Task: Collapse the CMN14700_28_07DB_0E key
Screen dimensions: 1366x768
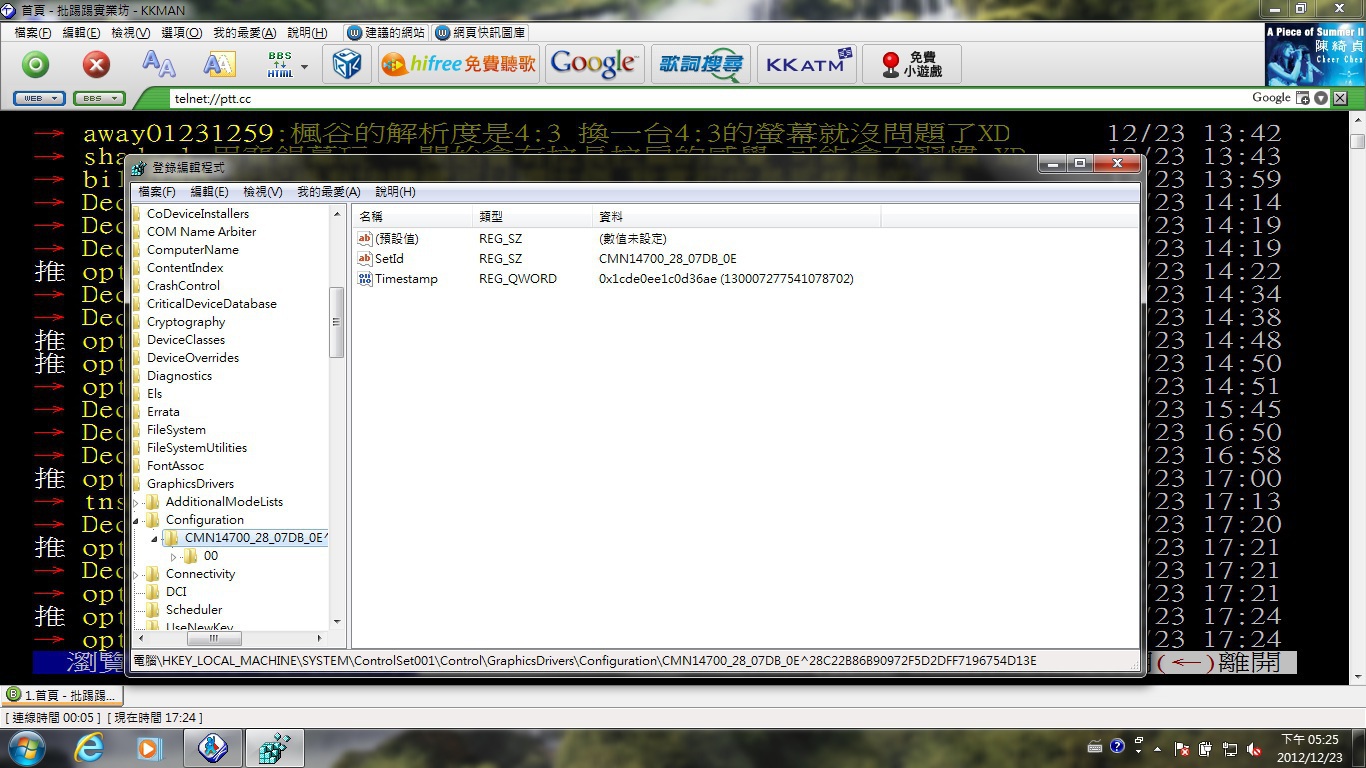Action: 155,538
